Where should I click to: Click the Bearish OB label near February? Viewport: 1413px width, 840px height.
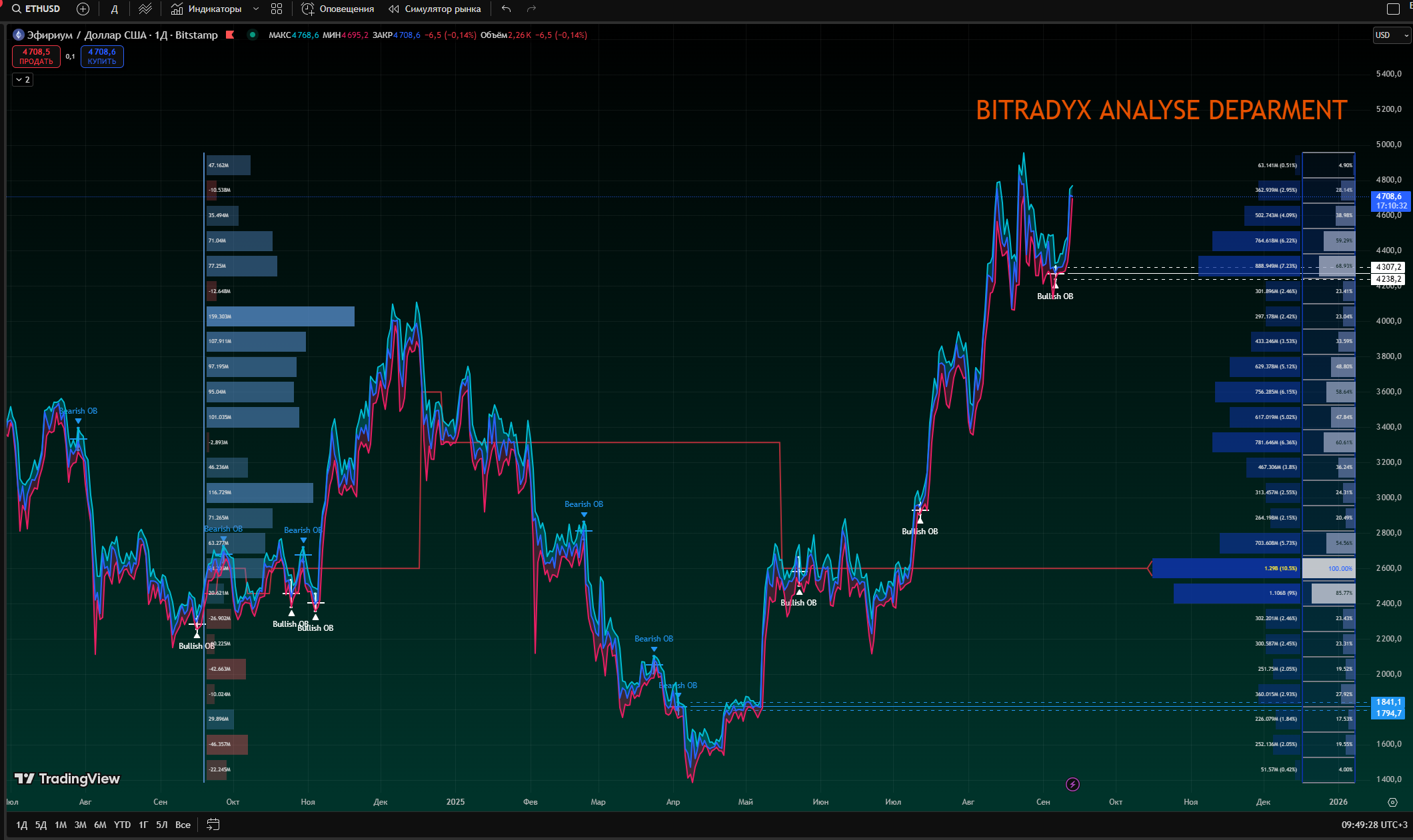(584, 504)
